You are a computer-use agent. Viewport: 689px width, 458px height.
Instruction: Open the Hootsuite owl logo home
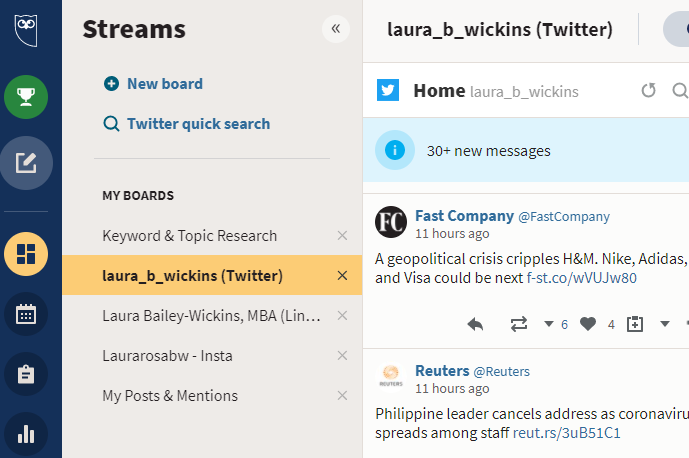(26, 30)
